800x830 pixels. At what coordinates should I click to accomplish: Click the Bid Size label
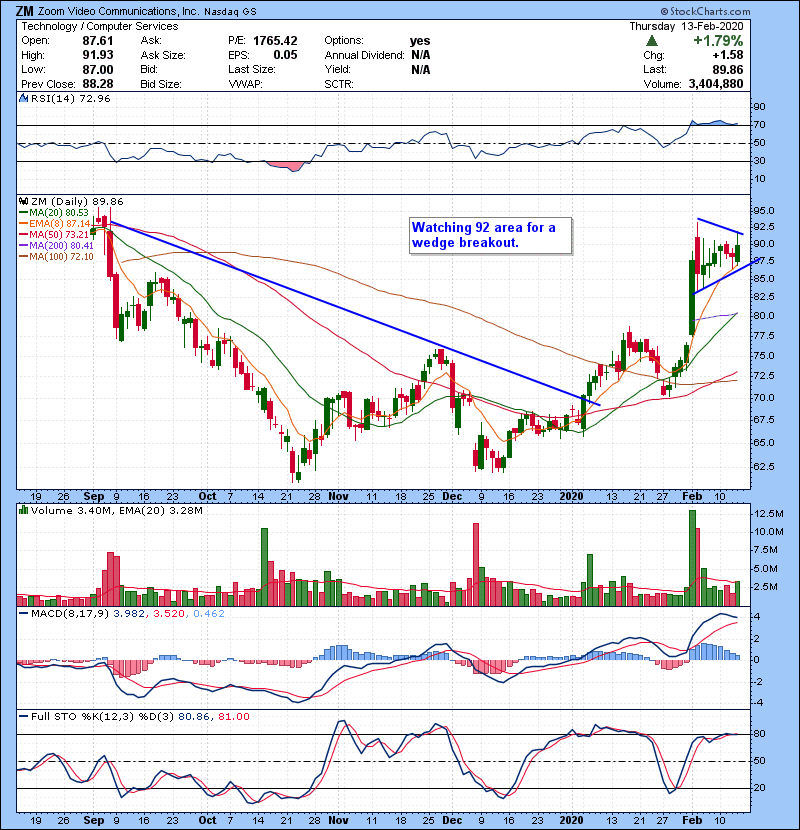coord(161,84)
